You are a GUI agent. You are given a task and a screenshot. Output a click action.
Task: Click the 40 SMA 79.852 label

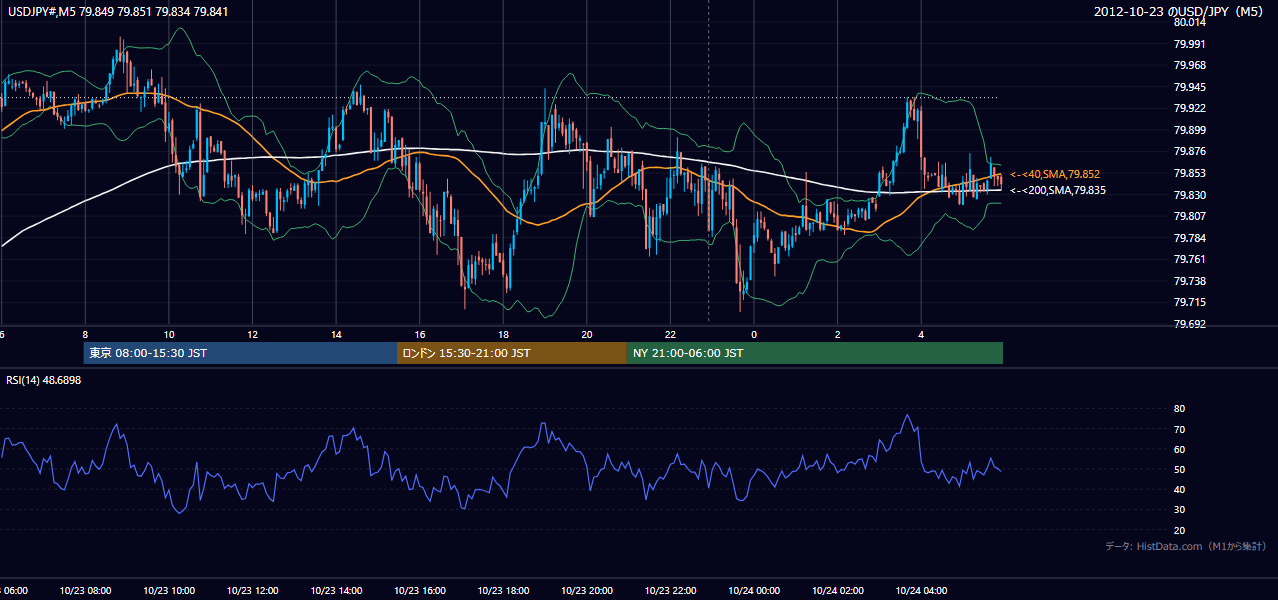click(x=1055, y=174)
